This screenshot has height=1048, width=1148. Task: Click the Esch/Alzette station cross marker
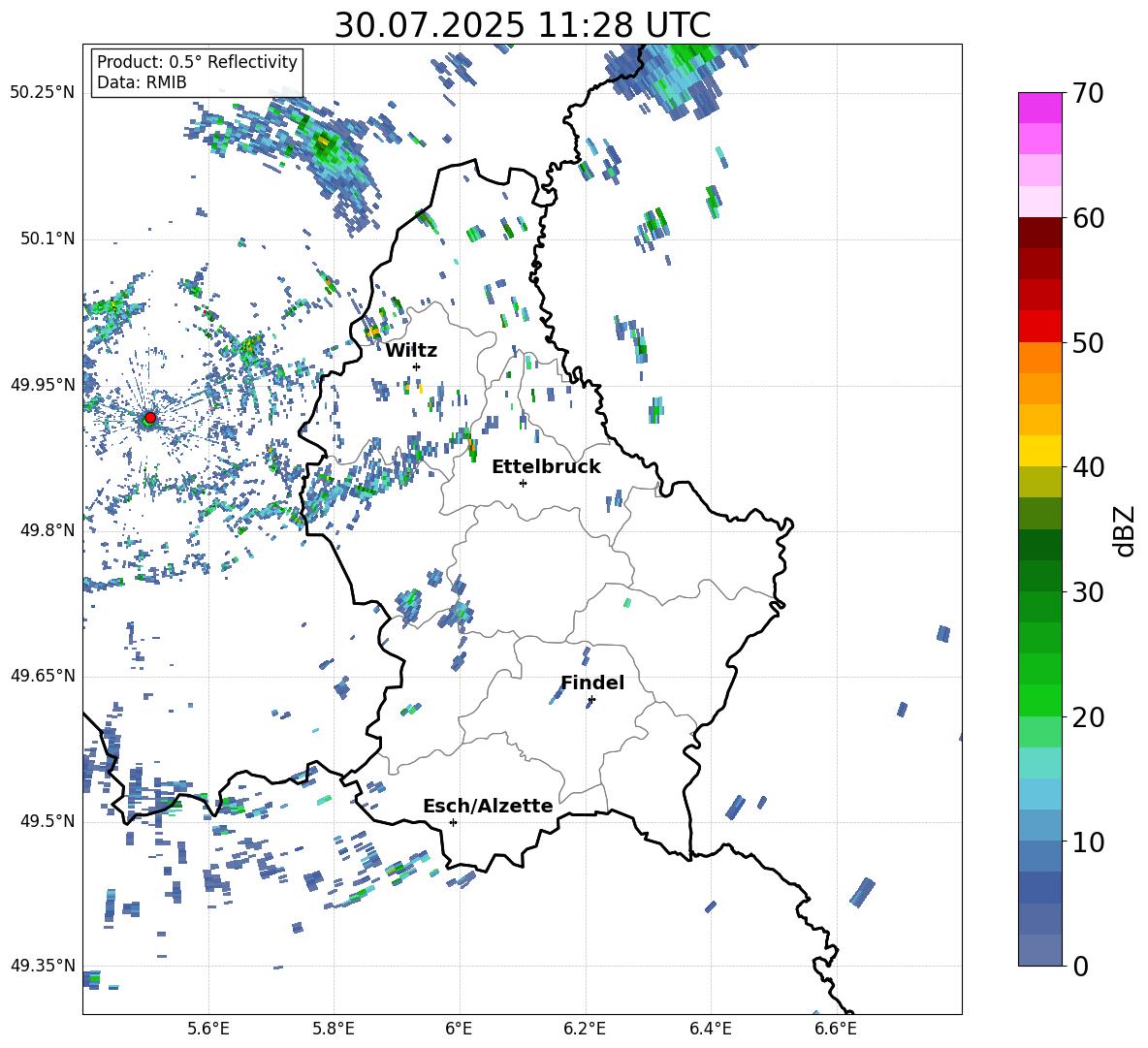tap(453, 822)
